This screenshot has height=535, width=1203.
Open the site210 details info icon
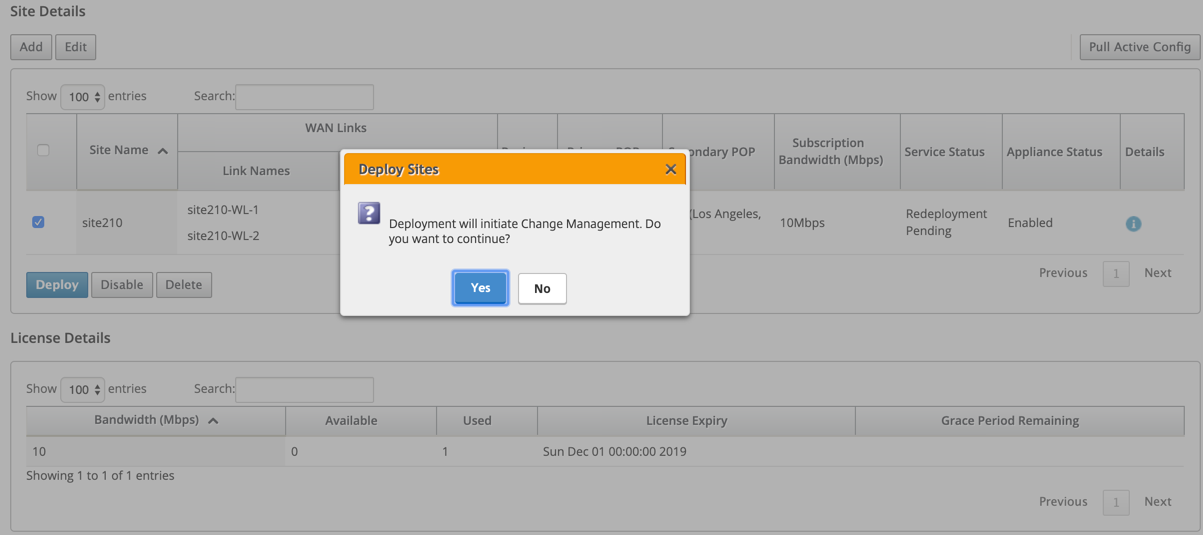click(1133, 223)
